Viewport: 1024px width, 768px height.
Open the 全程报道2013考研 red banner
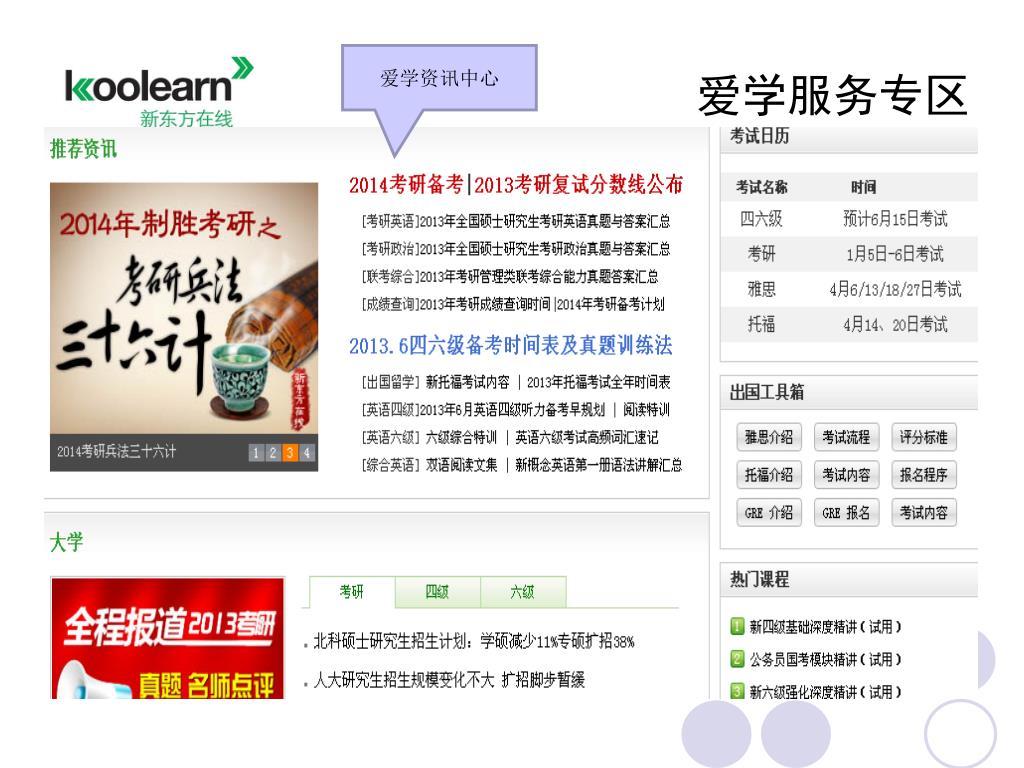click(168, 638)
